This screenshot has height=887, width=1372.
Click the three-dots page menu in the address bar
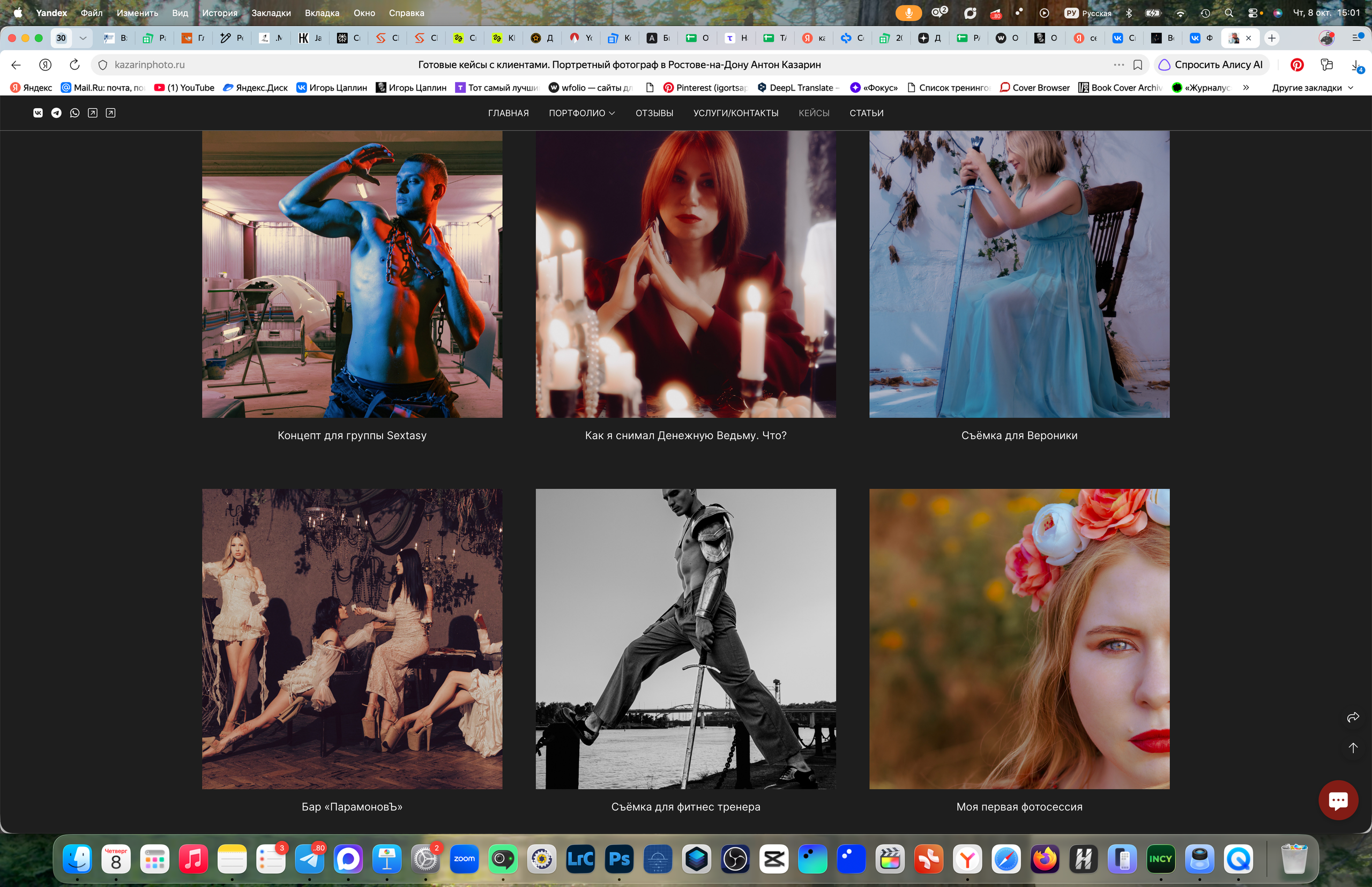coord(1119,64)
